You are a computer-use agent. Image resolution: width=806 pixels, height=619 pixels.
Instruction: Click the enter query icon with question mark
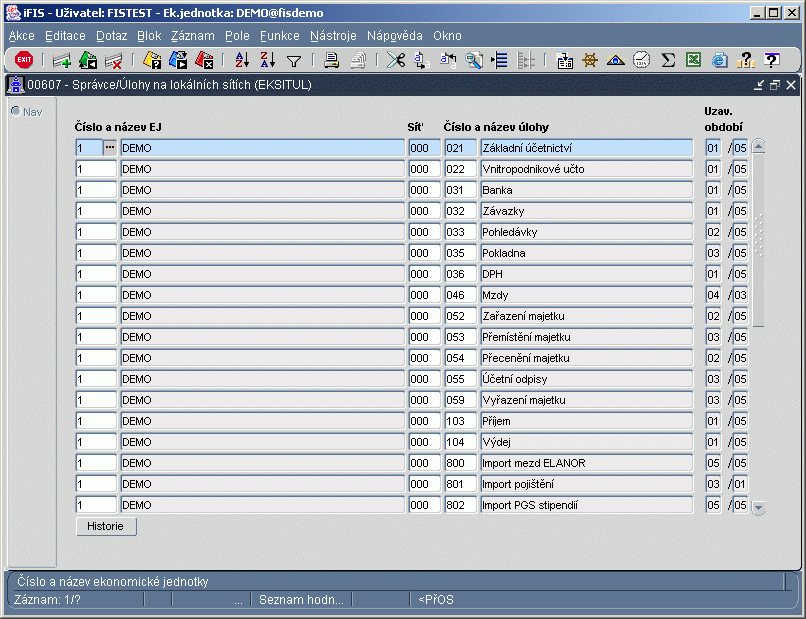(152, 61)
